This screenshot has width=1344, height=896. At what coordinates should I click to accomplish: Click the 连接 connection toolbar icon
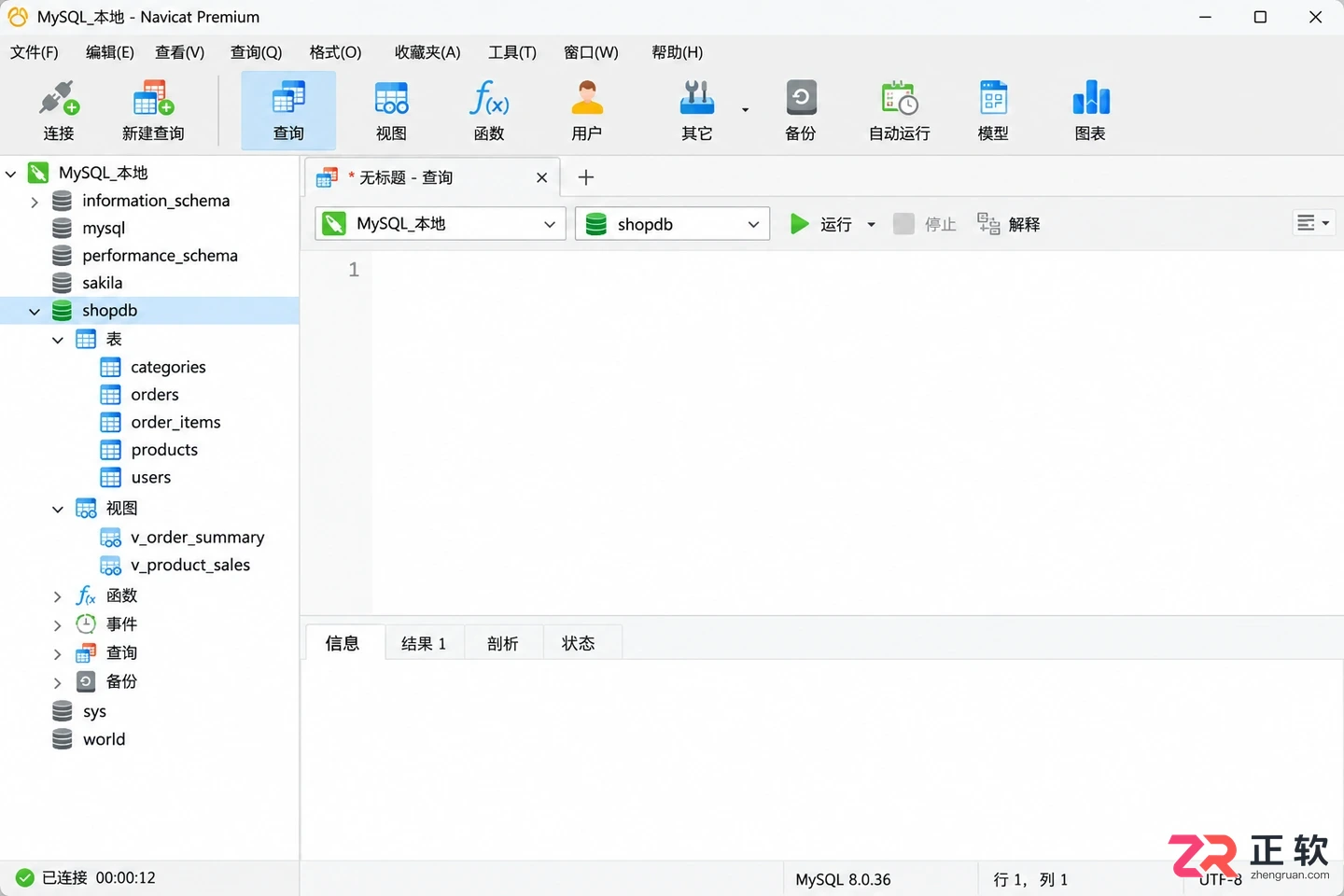tap(59, 97)
